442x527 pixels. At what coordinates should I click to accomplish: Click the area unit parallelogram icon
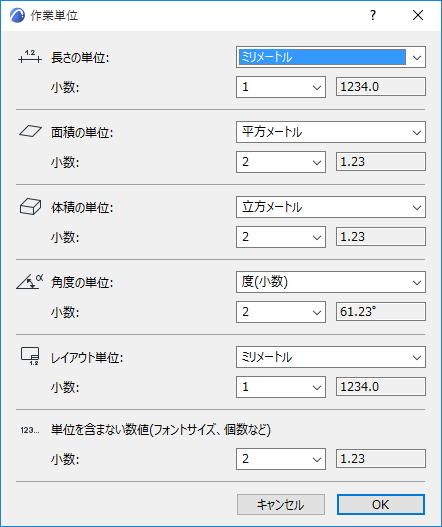[30, 131]
